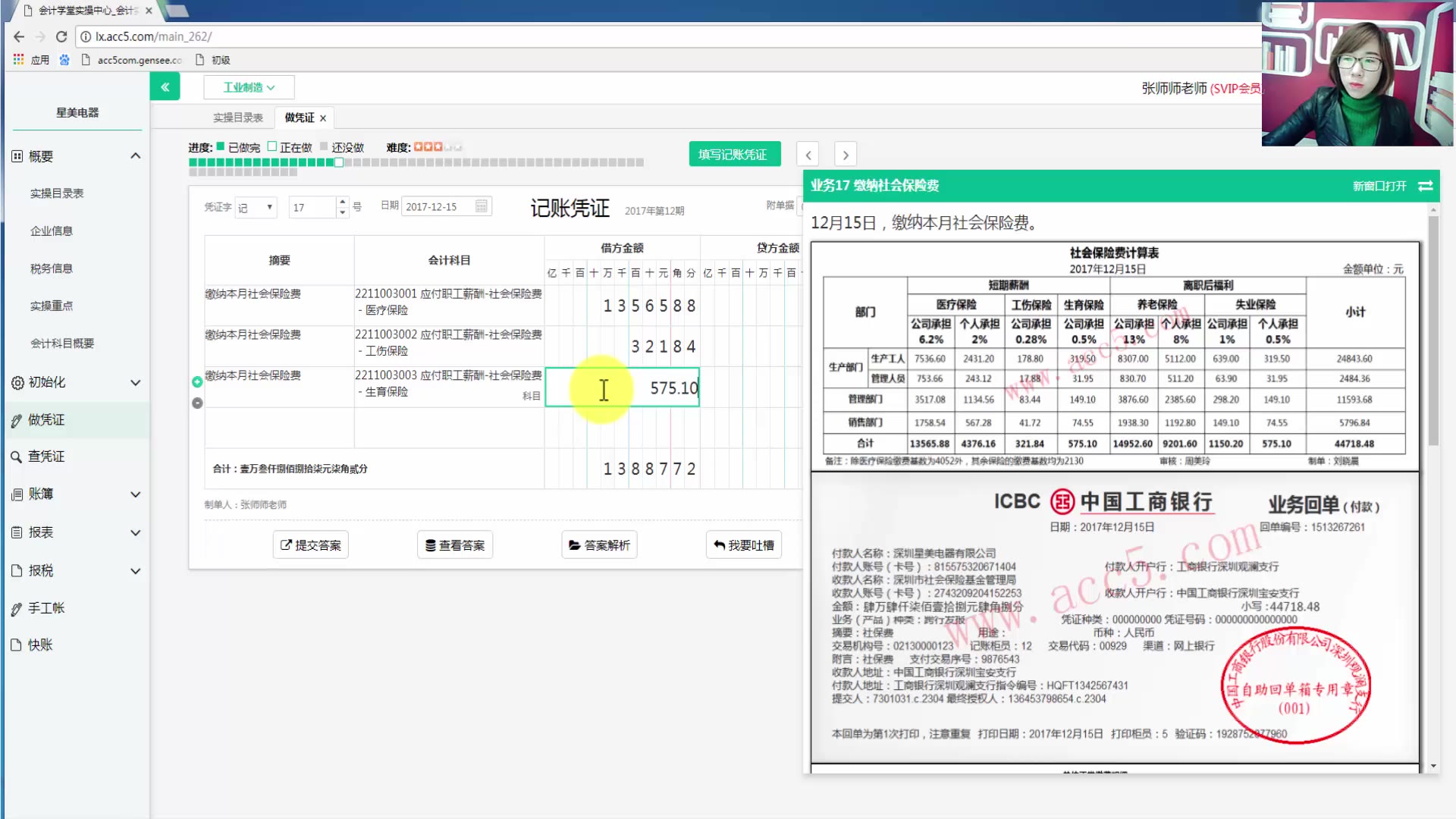Open the 凭证字 记 dropdown
This screenshot has width=1456, height=819.
[256, 207]
